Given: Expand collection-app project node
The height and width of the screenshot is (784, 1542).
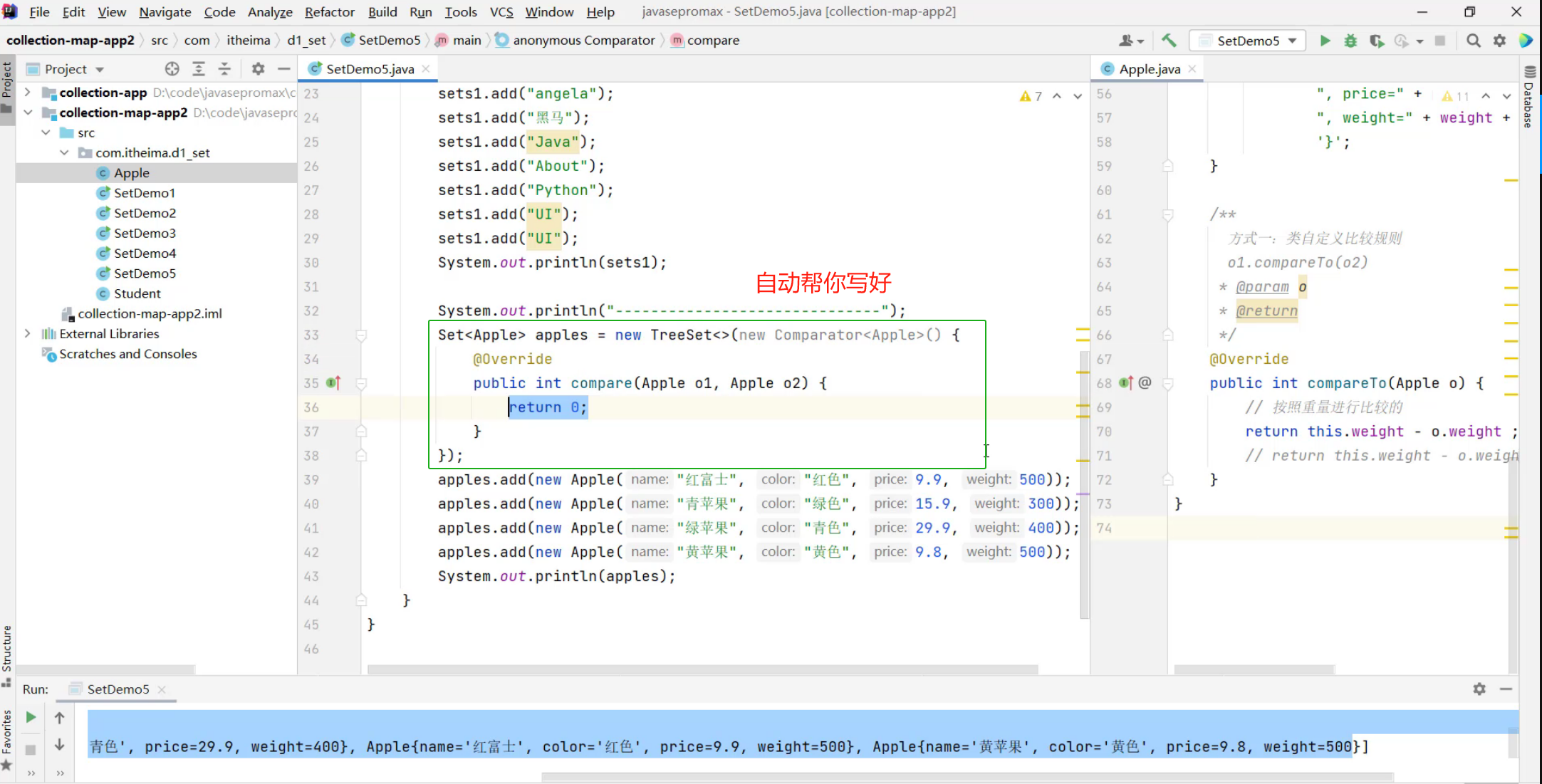Looking at the screenshot, I should (27, 93).
